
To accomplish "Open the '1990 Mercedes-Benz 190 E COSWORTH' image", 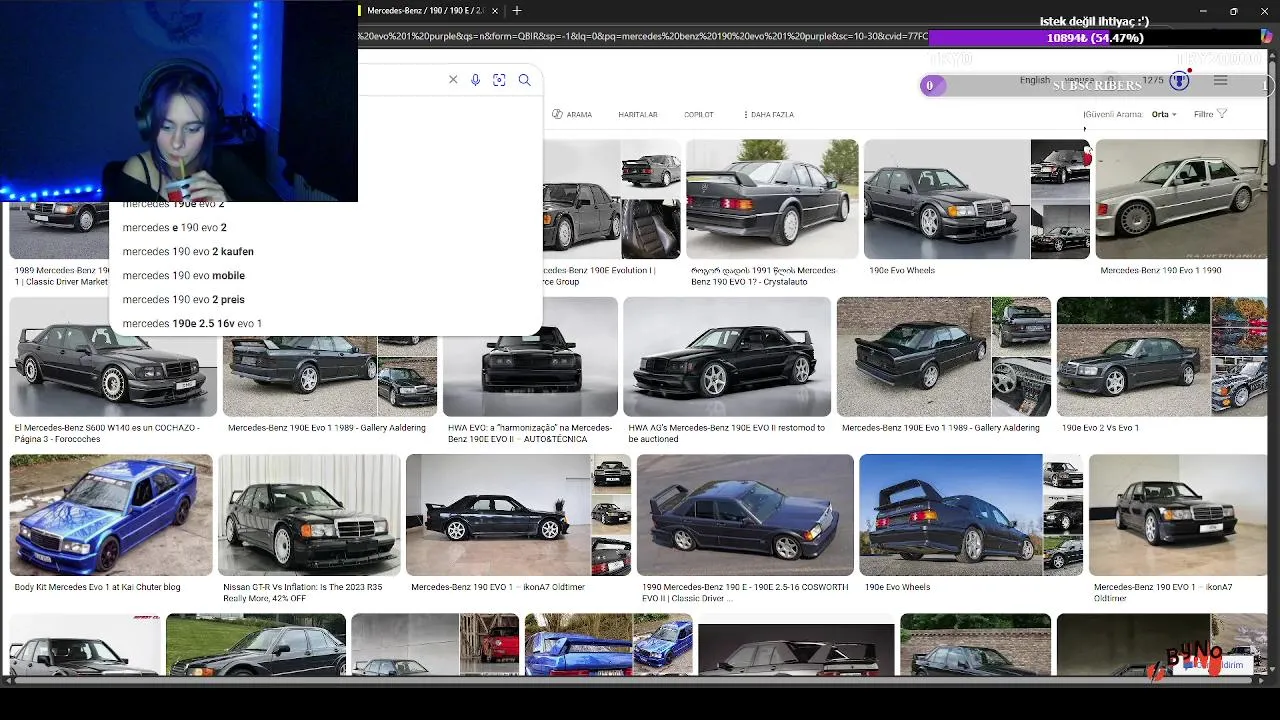I will click(745, 515).
